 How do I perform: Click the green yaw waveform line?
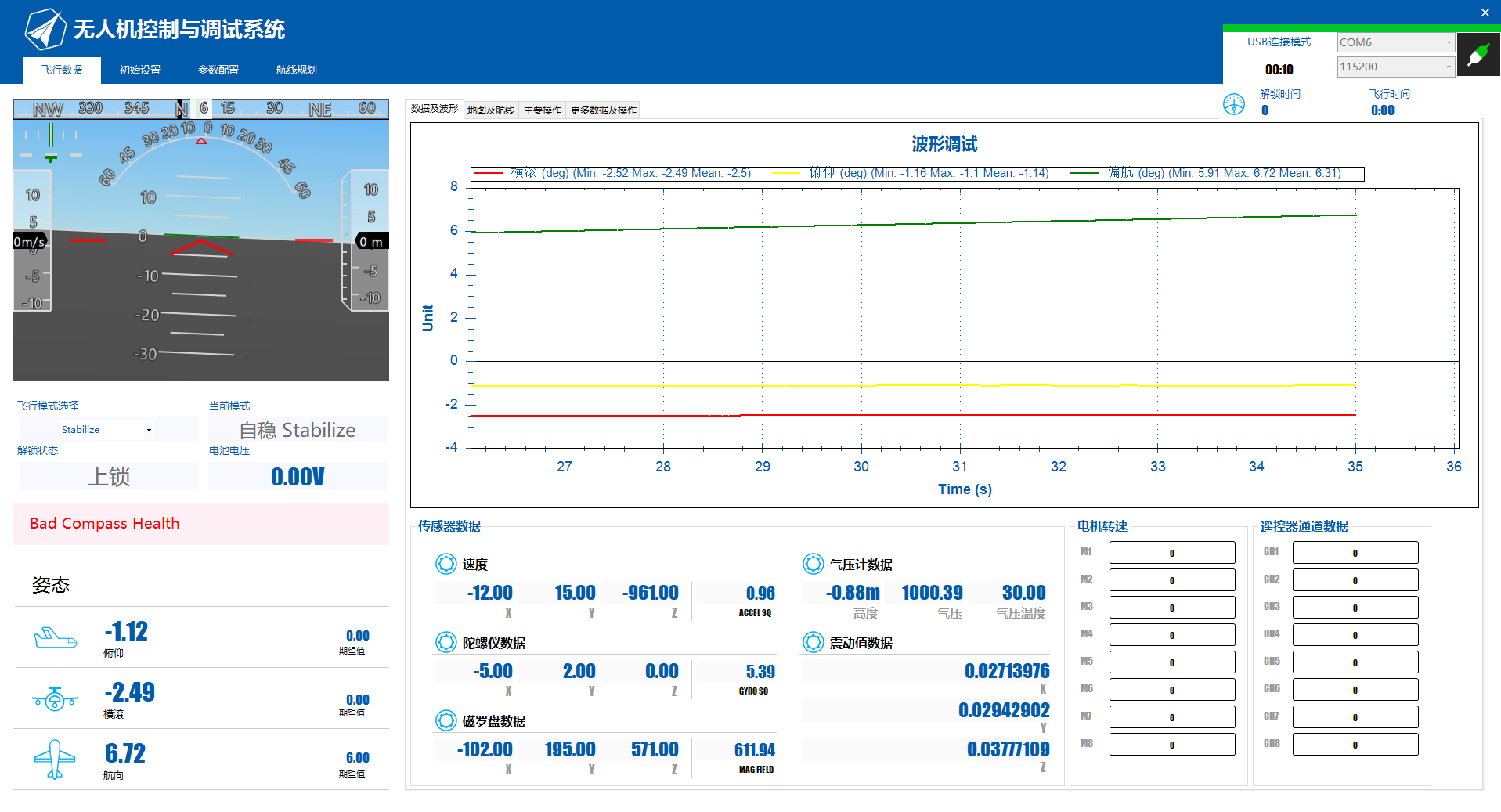(913, 224)
